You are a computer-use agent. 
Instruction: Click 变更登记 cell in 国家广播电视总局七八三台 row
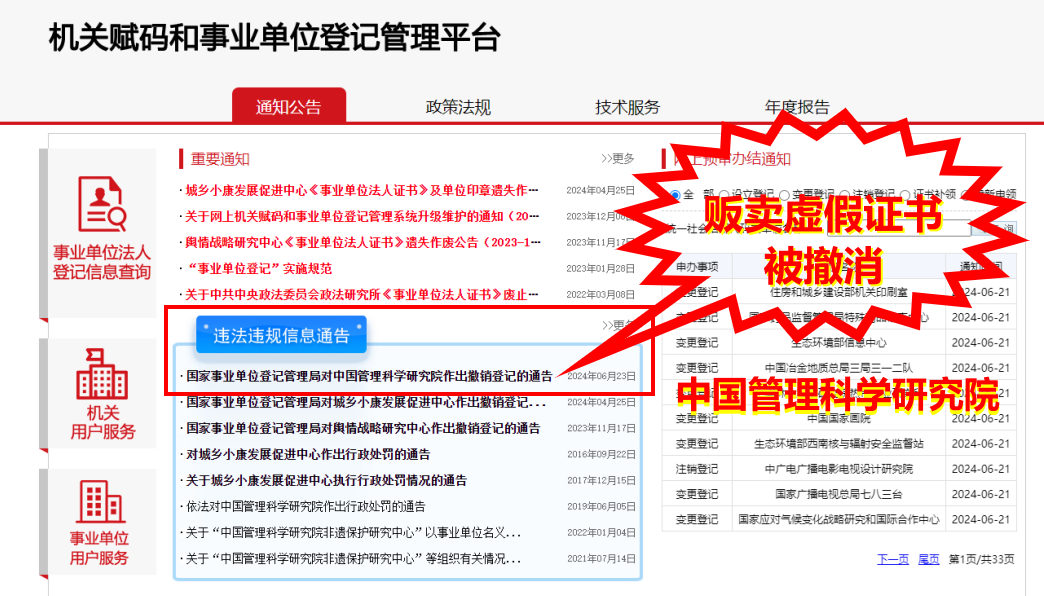pyautogui.click(x=697, y=494)
